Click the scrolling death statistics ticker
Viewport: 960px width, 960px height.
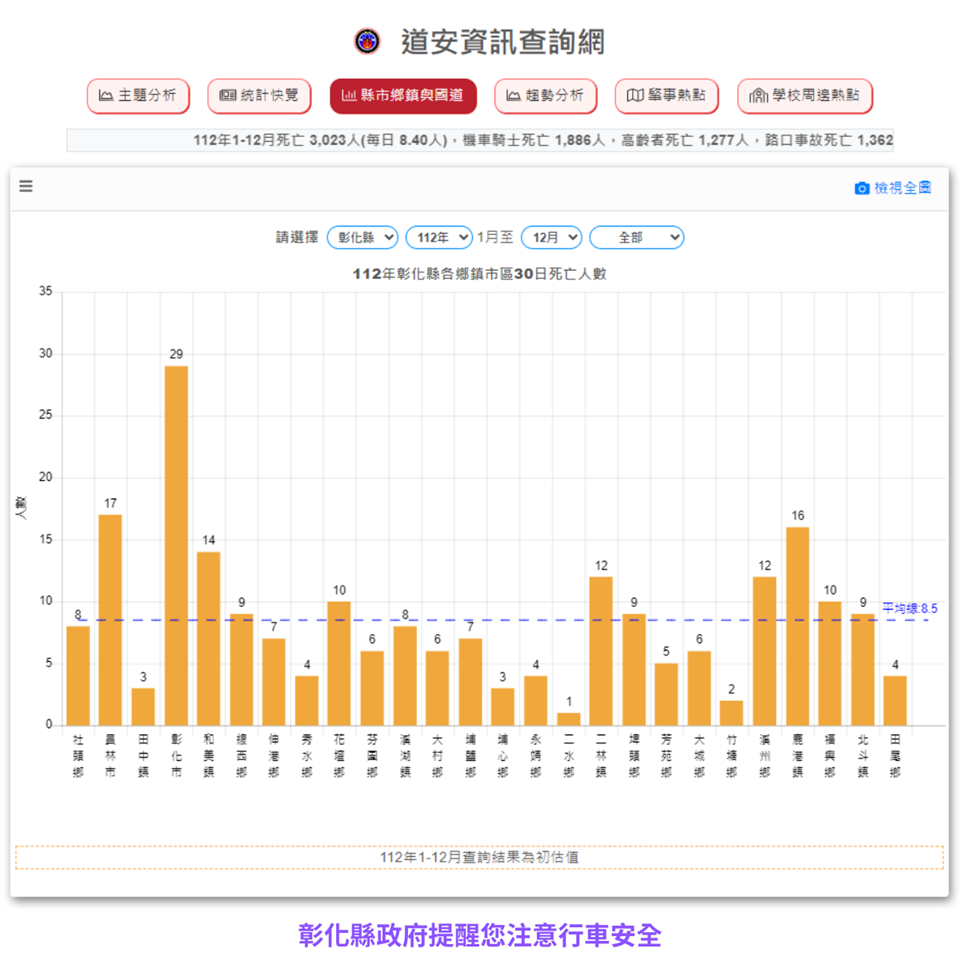[x=480, y=141]
